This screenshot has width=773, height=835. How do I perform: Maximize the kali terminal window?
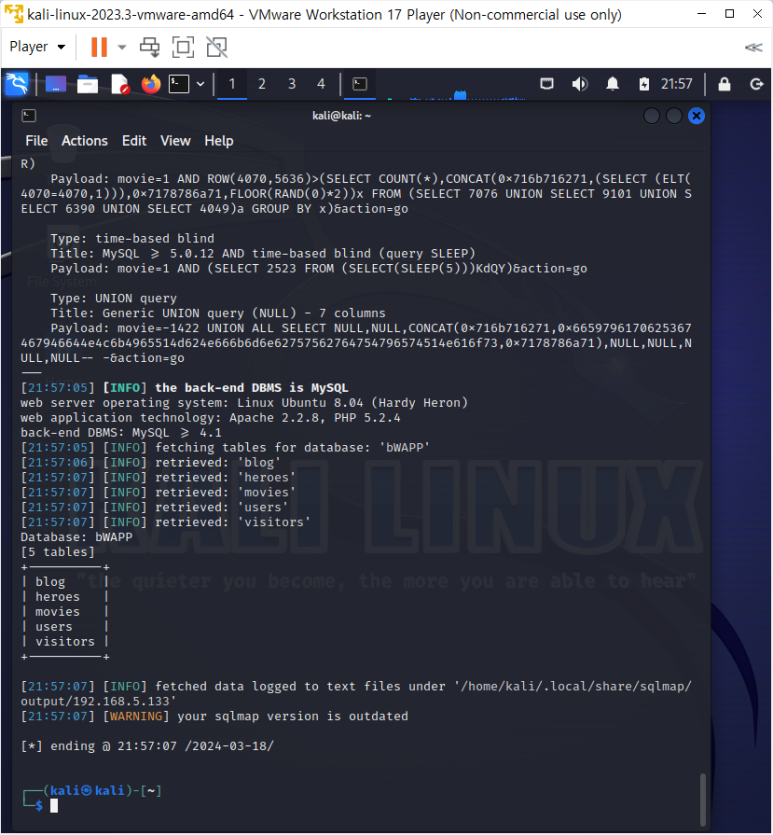point(674,116)
